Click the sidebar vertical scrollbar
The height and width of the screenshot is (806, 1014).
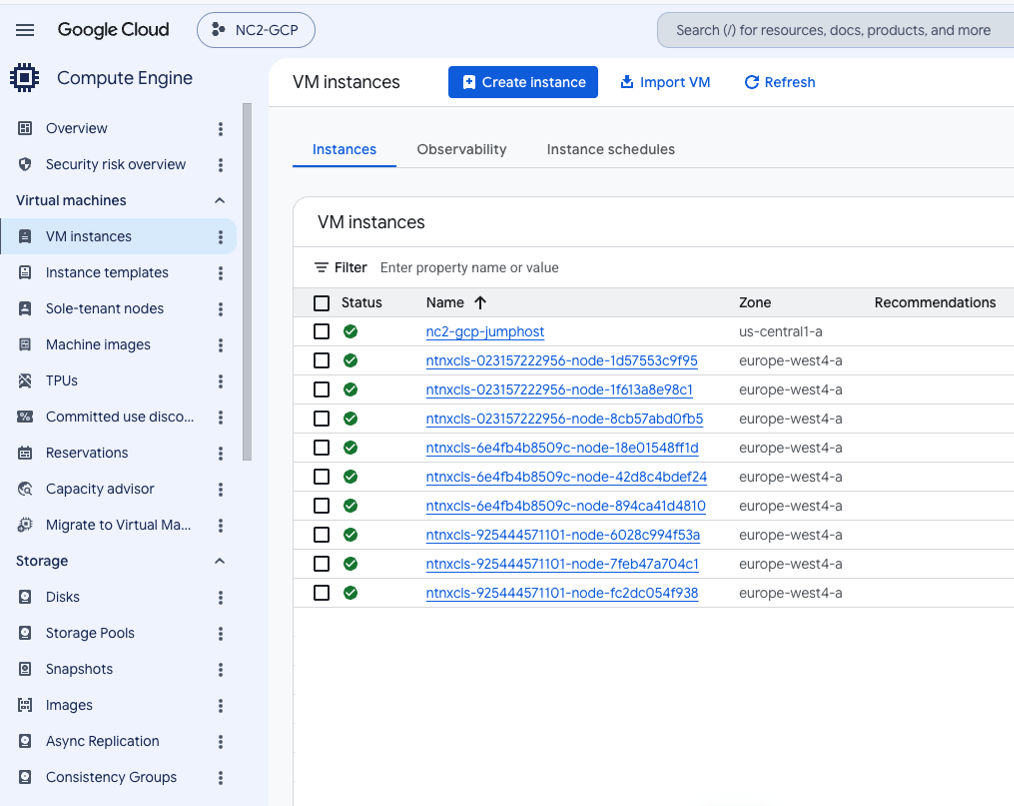point(247,281)
